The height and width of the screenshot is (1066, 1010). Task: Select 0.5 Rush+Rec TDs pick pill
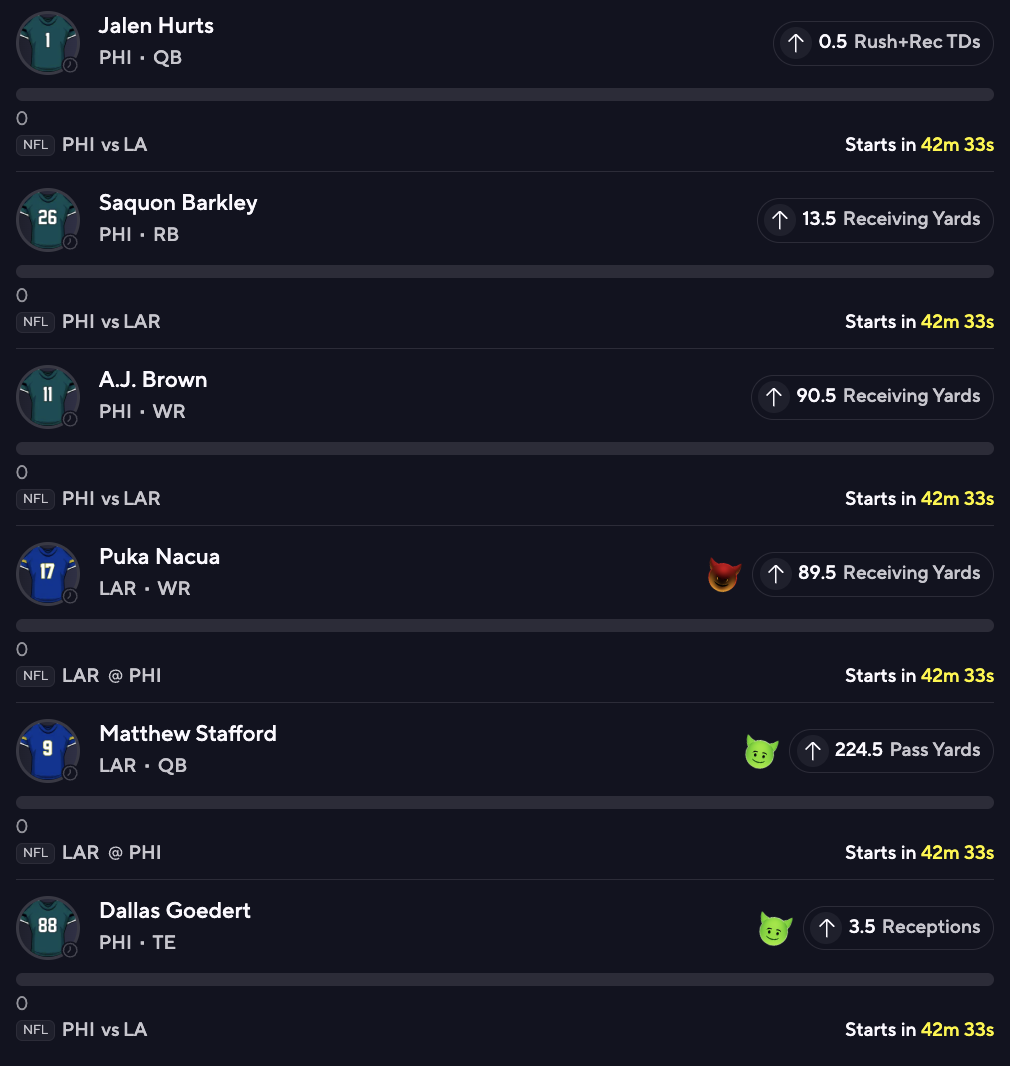(883, 43)
